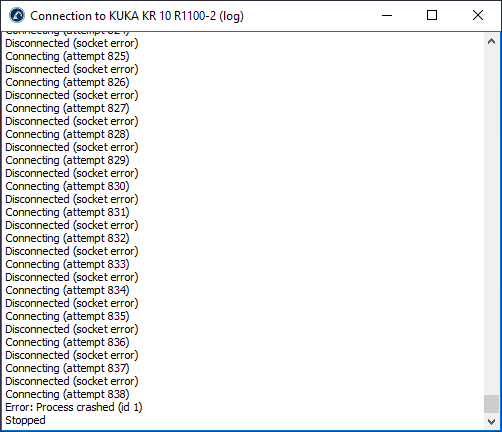Click the 'Connecting (attempt 838)' line

tap(67, 394)
